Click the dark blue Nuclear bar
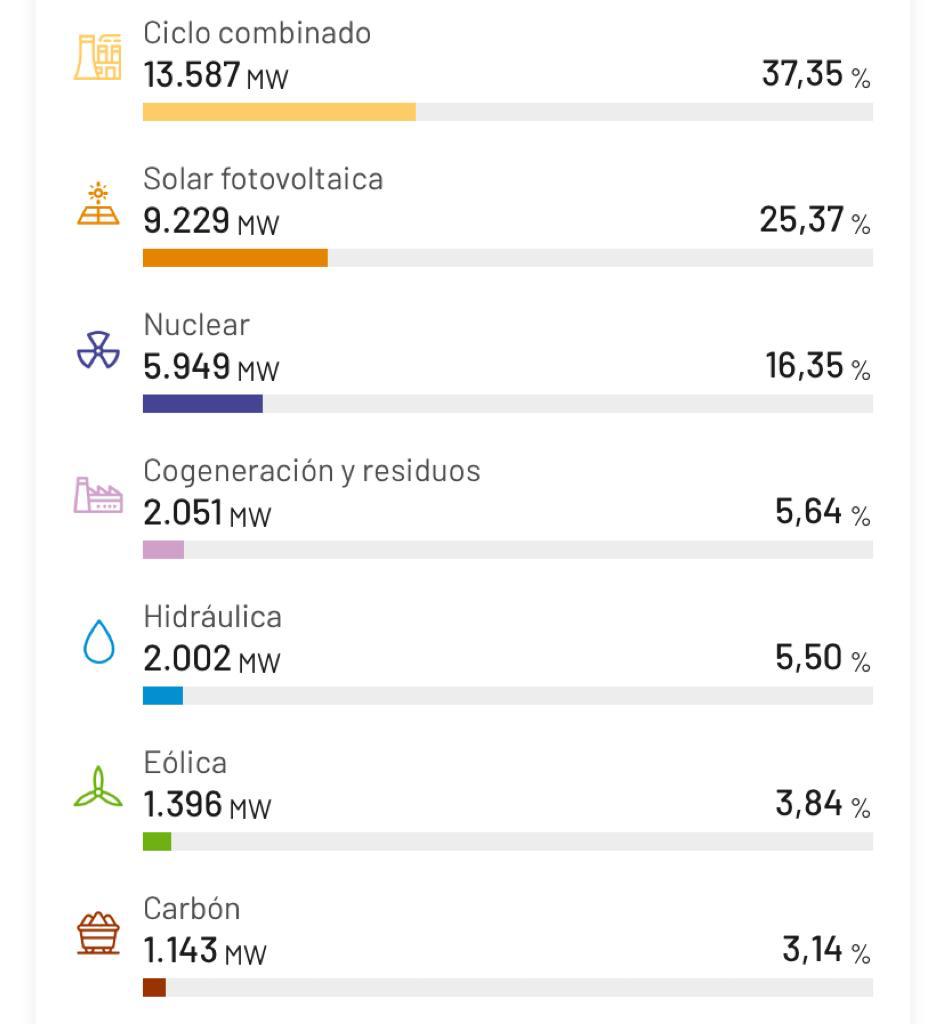 pos(202,404)
